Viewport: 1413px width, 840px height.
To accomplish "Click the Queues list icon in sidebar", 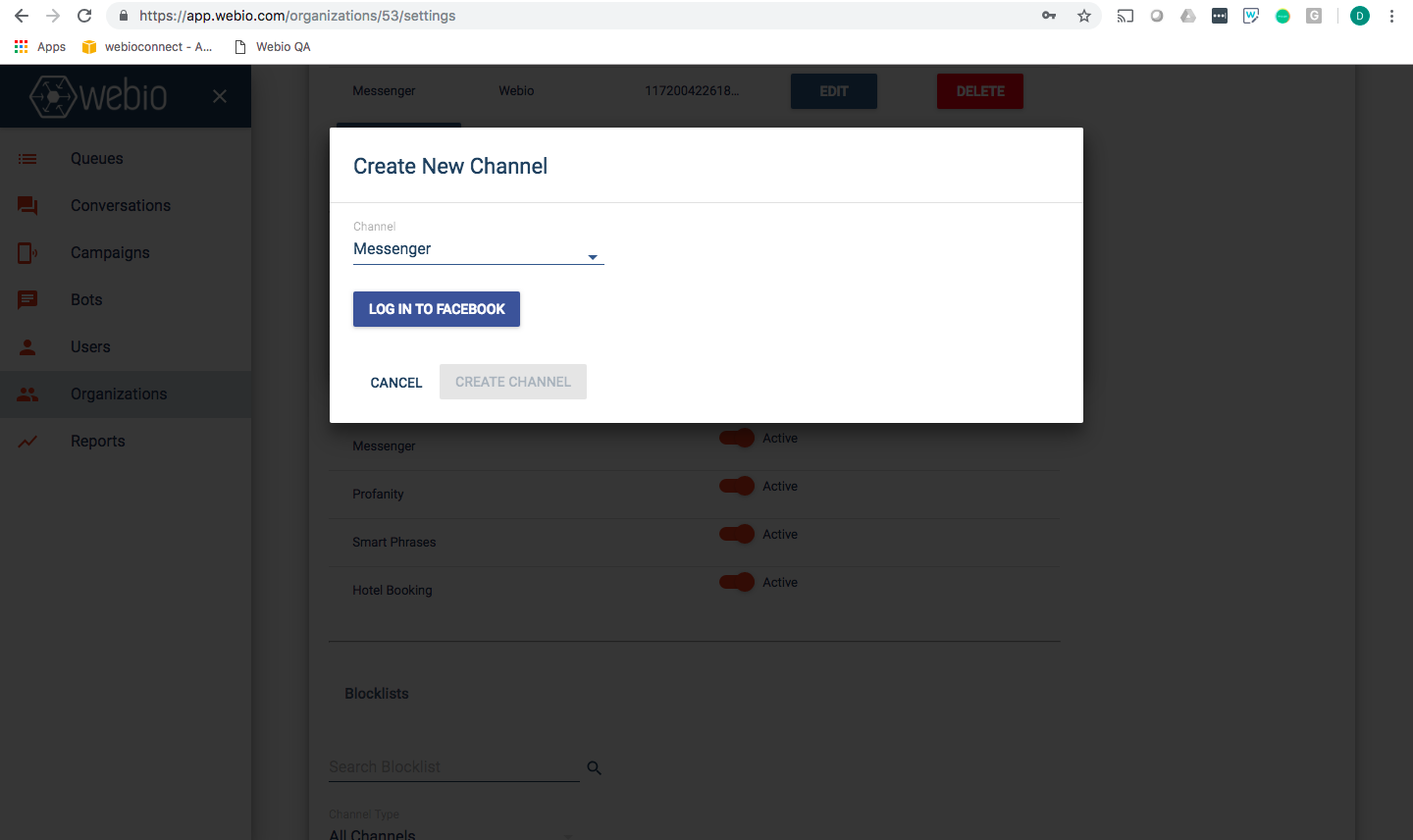I will (x=27, y=159).
